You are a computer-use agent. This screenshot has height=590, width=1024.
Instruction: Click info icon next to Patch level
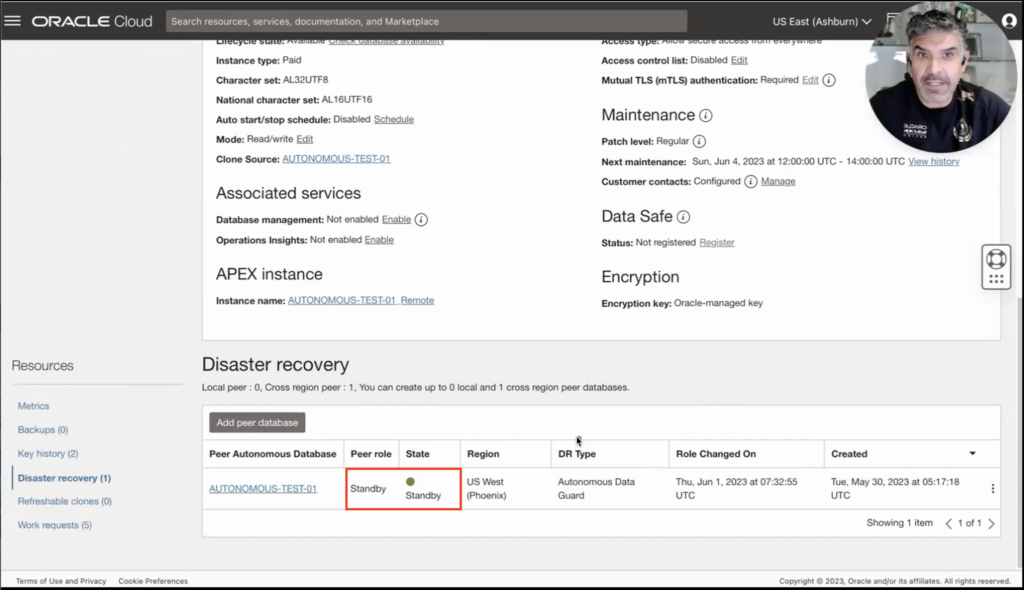pyautogui.click(x=699, y=142)
